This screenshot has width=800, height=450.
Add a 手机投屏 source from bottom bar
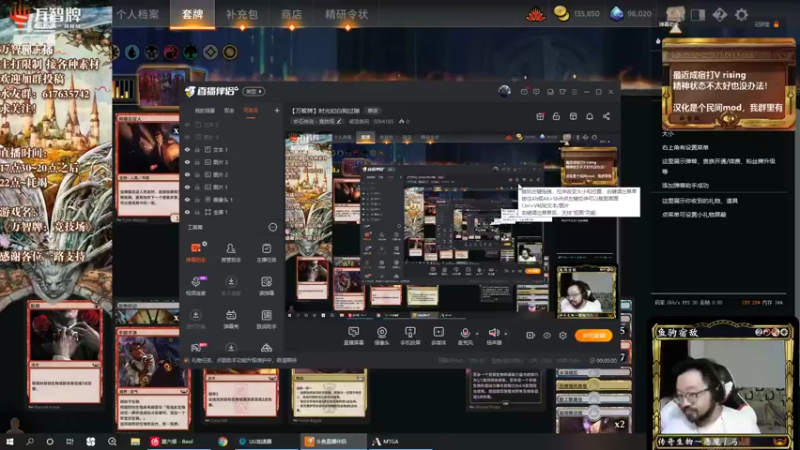point(410,336)
